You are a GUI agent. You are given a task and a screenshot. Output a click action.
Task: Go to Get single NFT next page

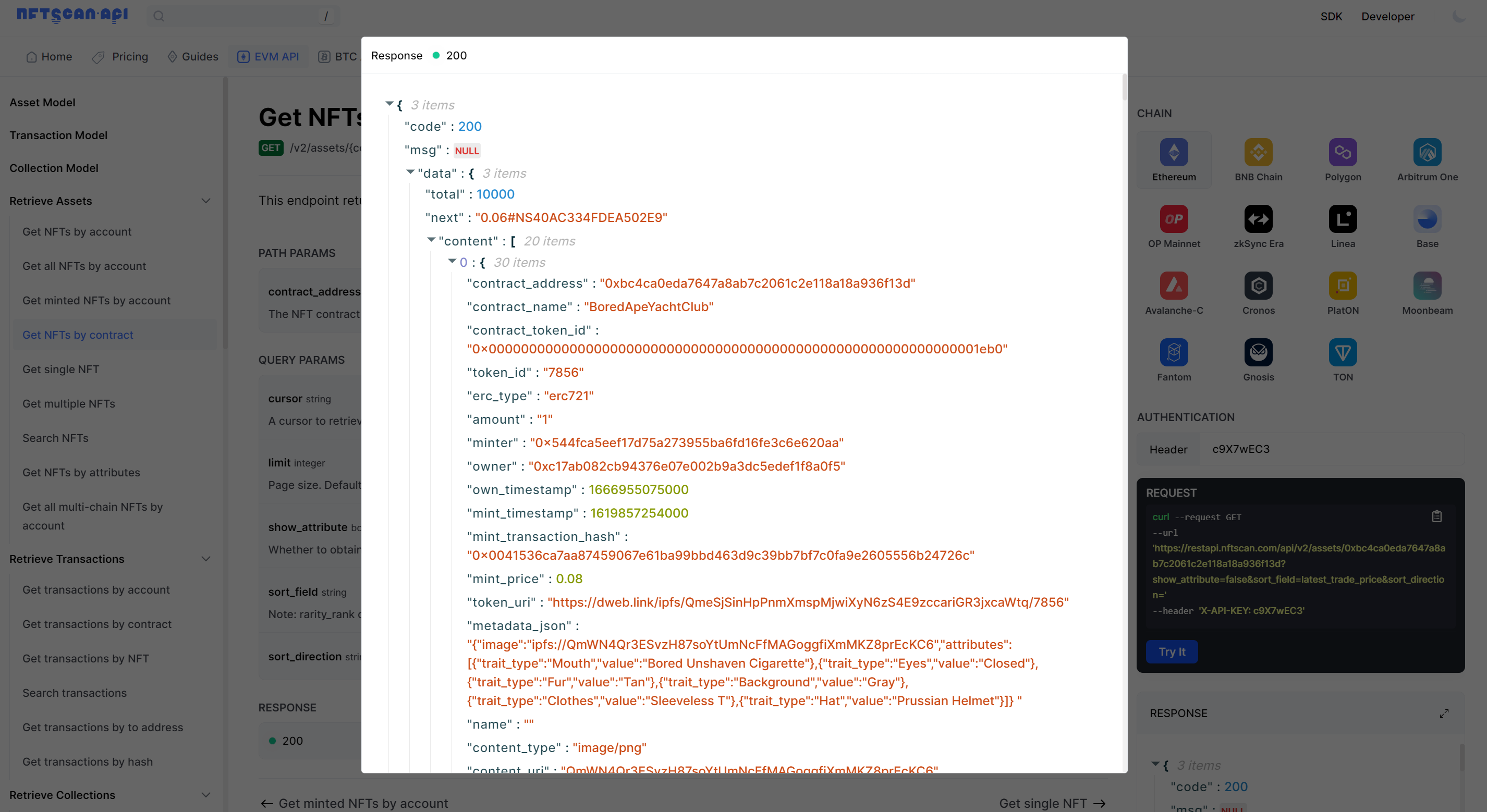click(x=1052, y=803)
